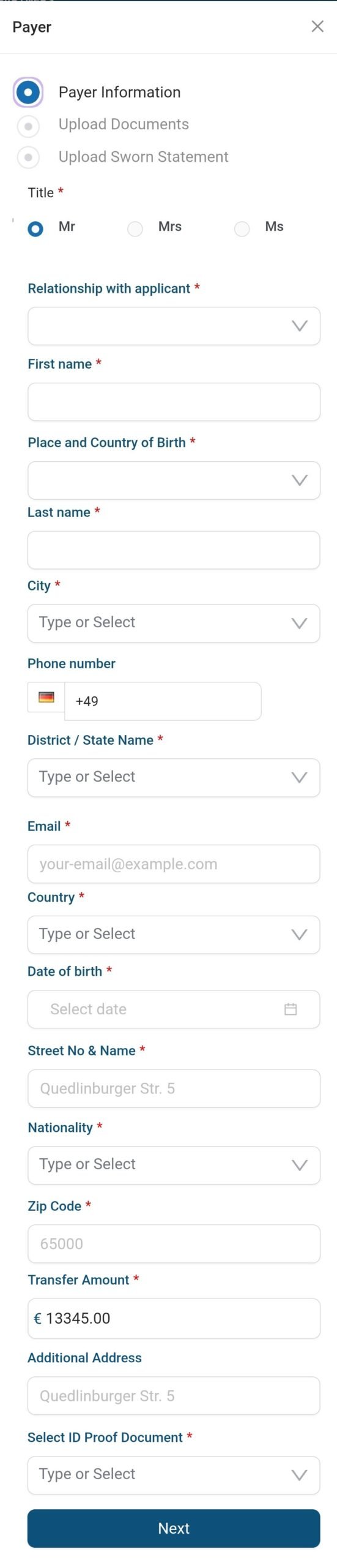
Task: Expand the Relationship with applicant dropdown
Action: tap(174, 326)
